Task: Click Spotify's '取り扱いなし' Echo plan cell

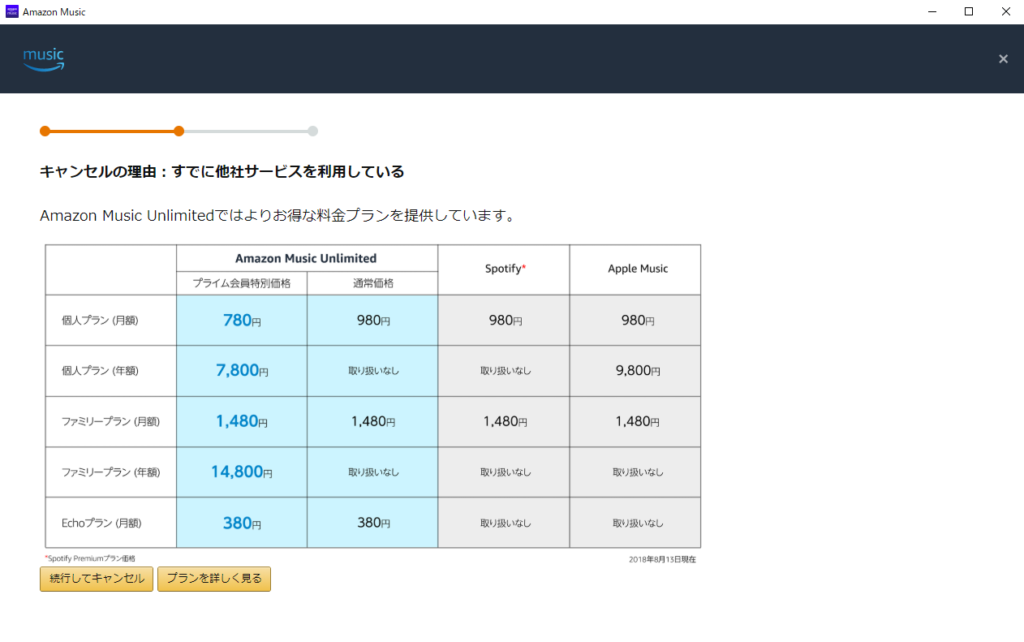Action: (504, 522)
